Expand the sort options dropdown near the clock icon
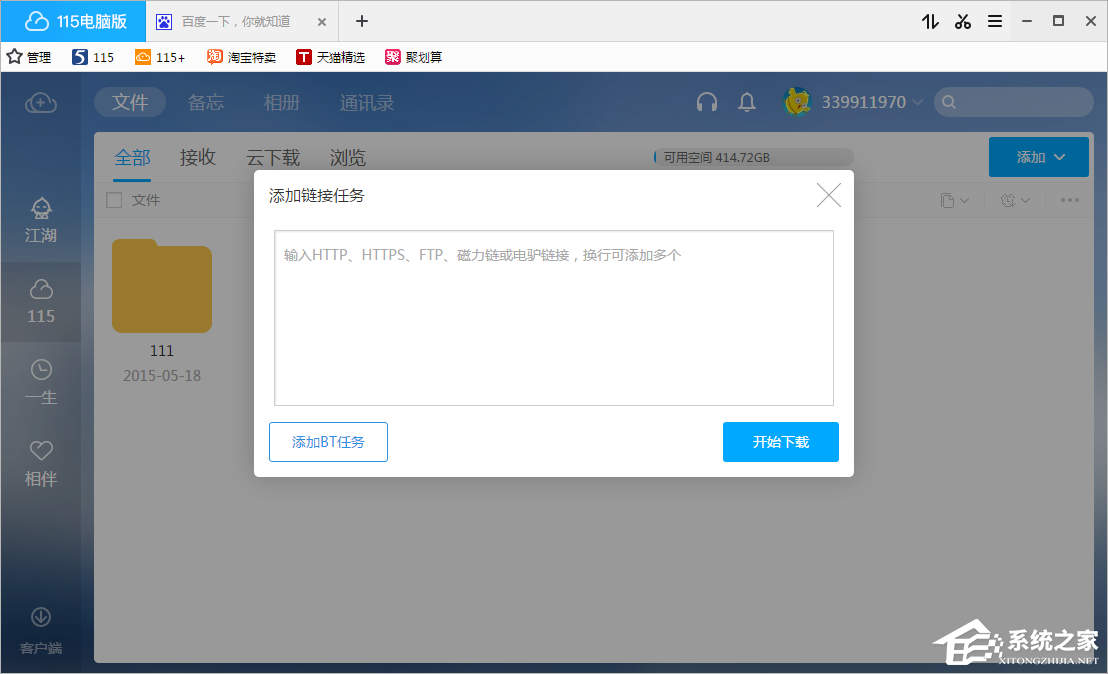 pos(1015,200)
